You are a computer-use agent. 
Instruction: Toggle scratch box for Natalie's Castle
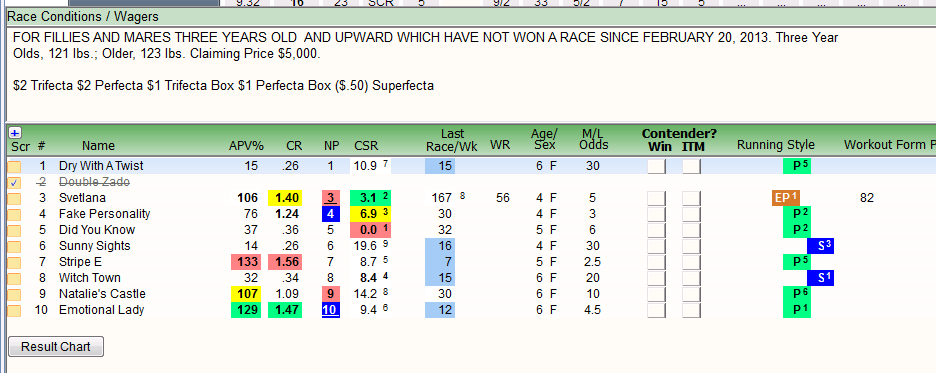click(14, 294)
